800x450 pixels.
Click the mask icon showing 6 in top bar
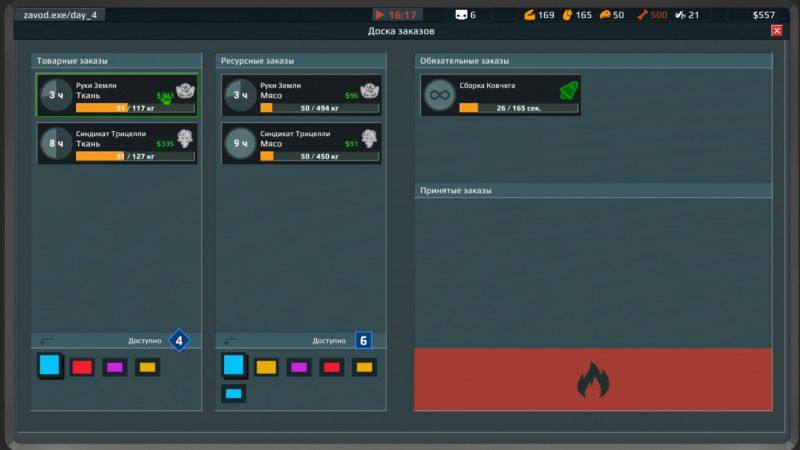pyautogui.click(x=461, y=15)
